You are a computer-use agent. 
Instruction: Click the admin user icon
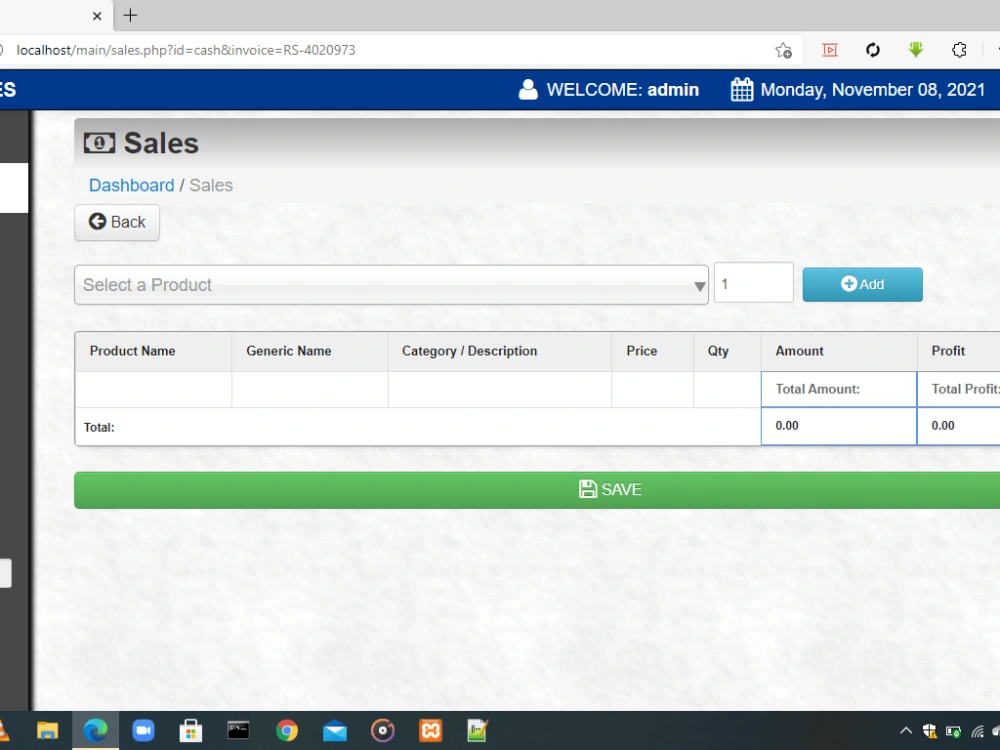click(x=528, y=89)
